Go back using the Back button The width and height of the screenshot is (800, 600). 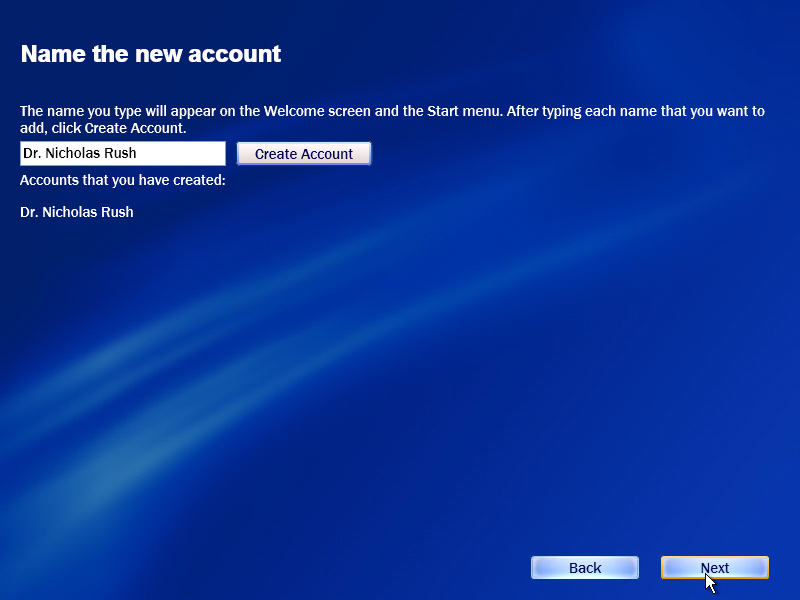[585, 567]
